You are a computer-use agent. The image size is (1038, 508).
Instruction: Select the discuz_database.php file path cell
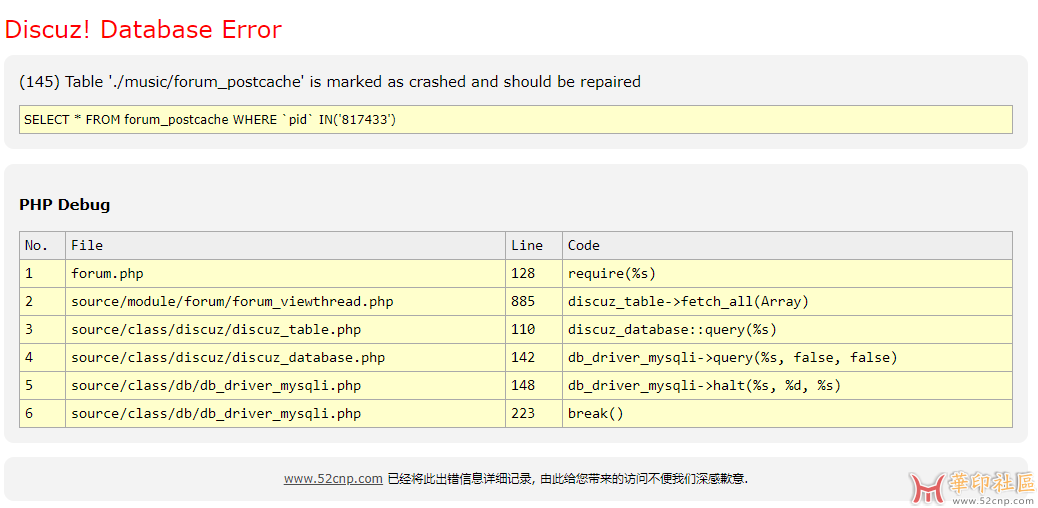285,358
